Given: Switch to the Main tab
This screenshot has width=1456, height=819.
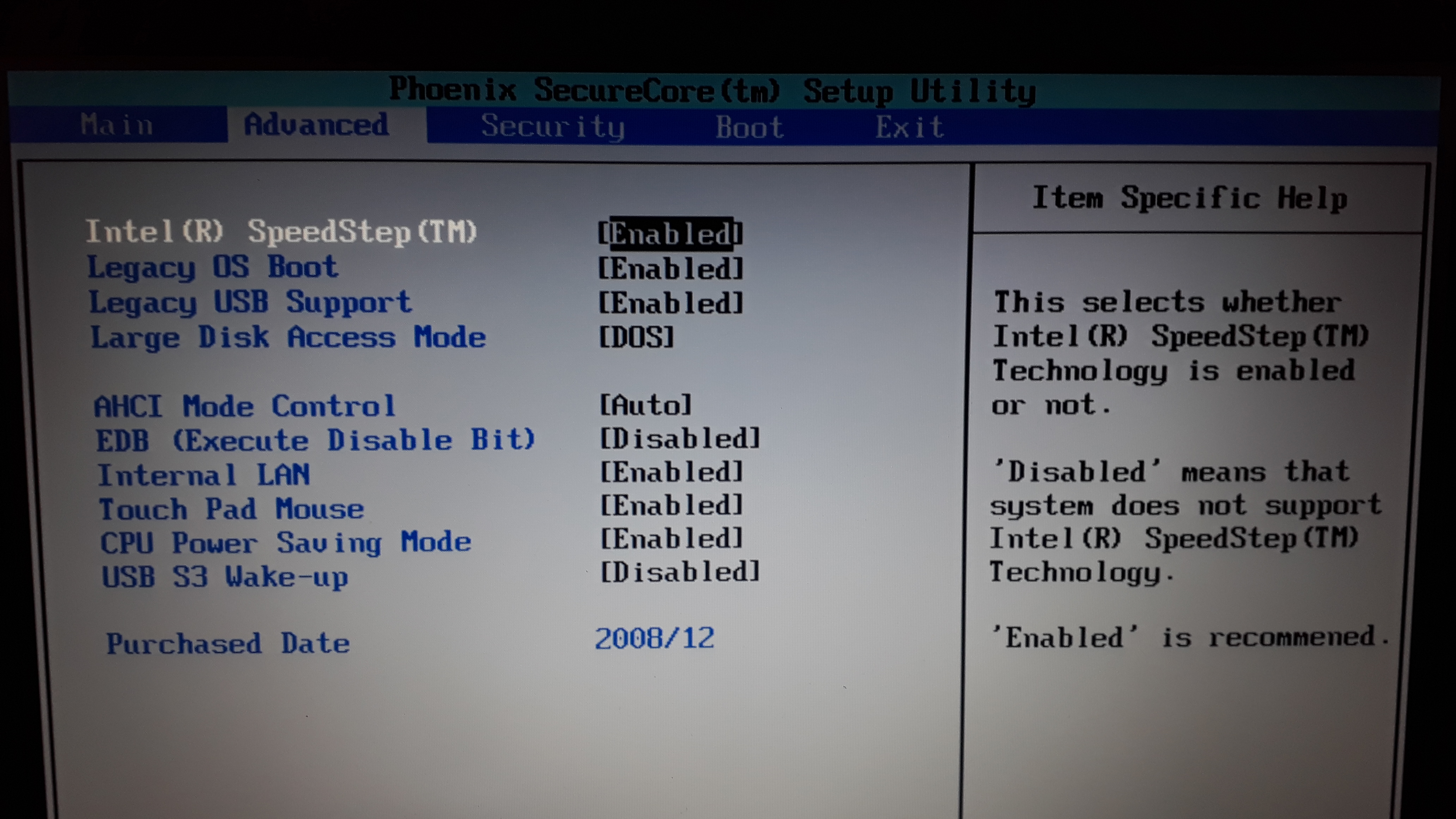Looking at the screenshot, I should 116,125.
